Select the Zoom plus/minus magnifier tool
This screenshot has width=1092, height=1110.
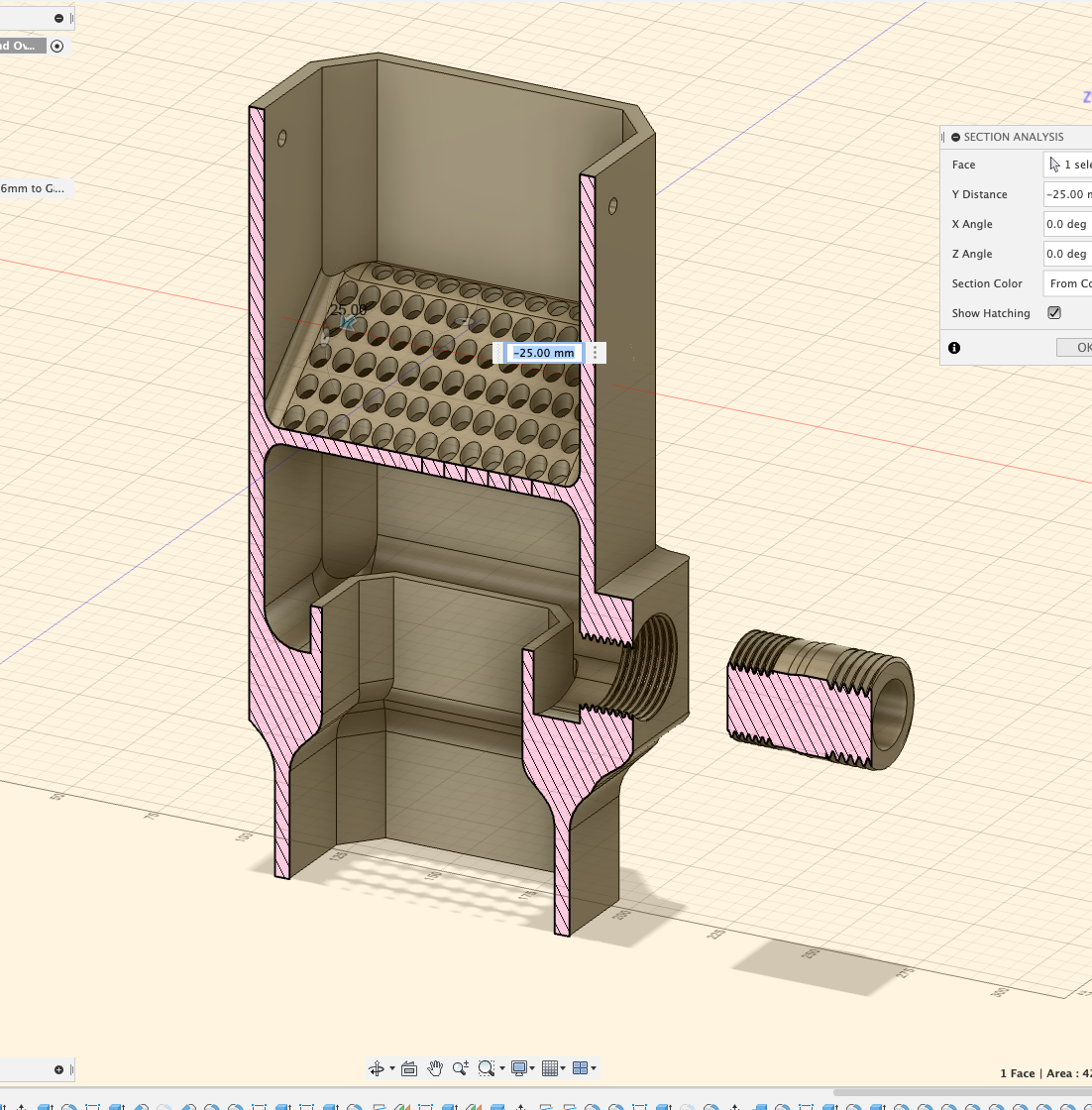pyautogui.click(x=460, y=1068)
